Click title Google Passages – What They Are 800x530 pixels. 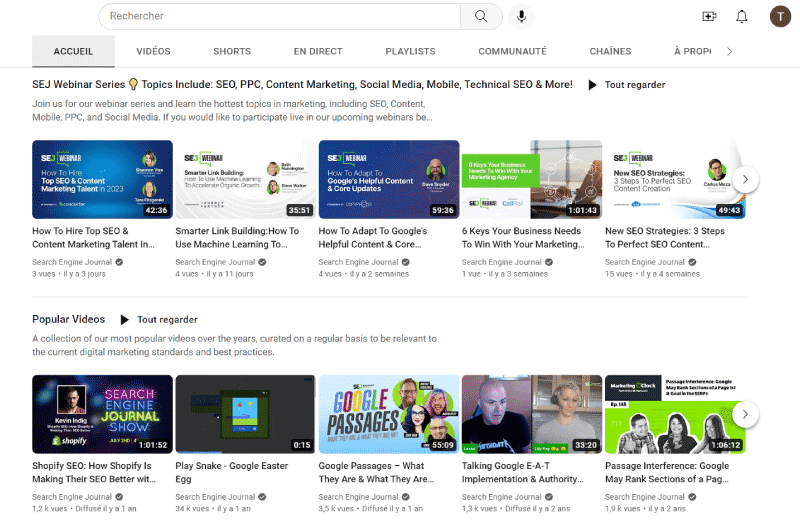tap(377, 472)
